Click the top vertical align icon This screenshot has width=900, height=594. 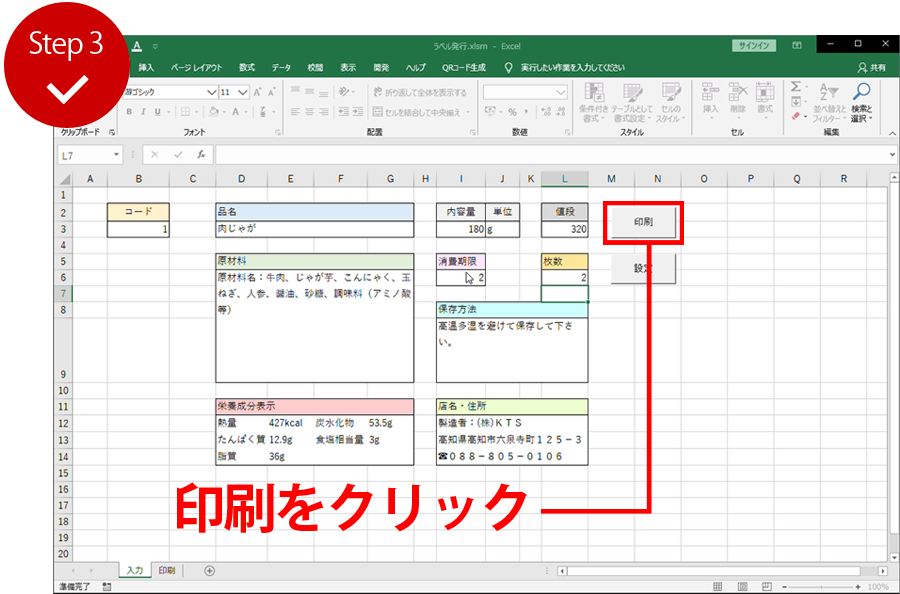(295, 91)
